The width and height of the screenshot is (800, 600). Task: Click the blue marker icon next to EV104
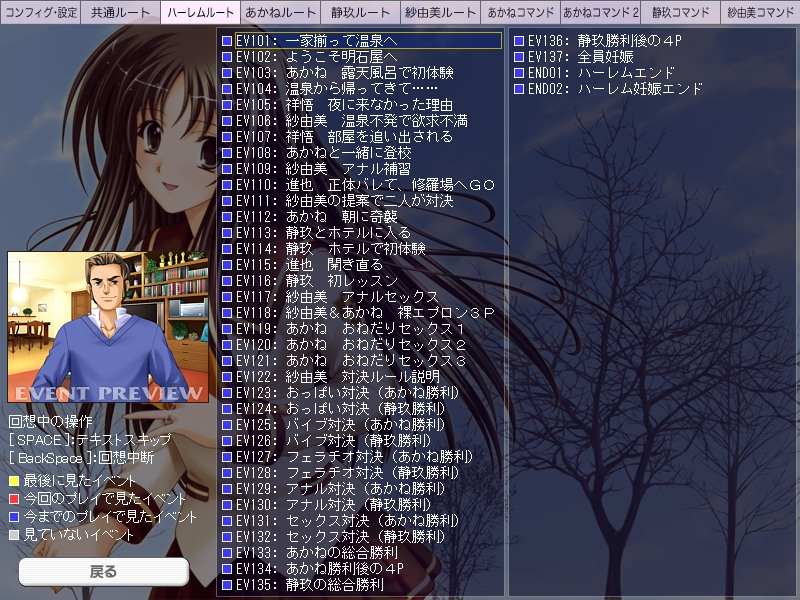(x=227, y=89)
